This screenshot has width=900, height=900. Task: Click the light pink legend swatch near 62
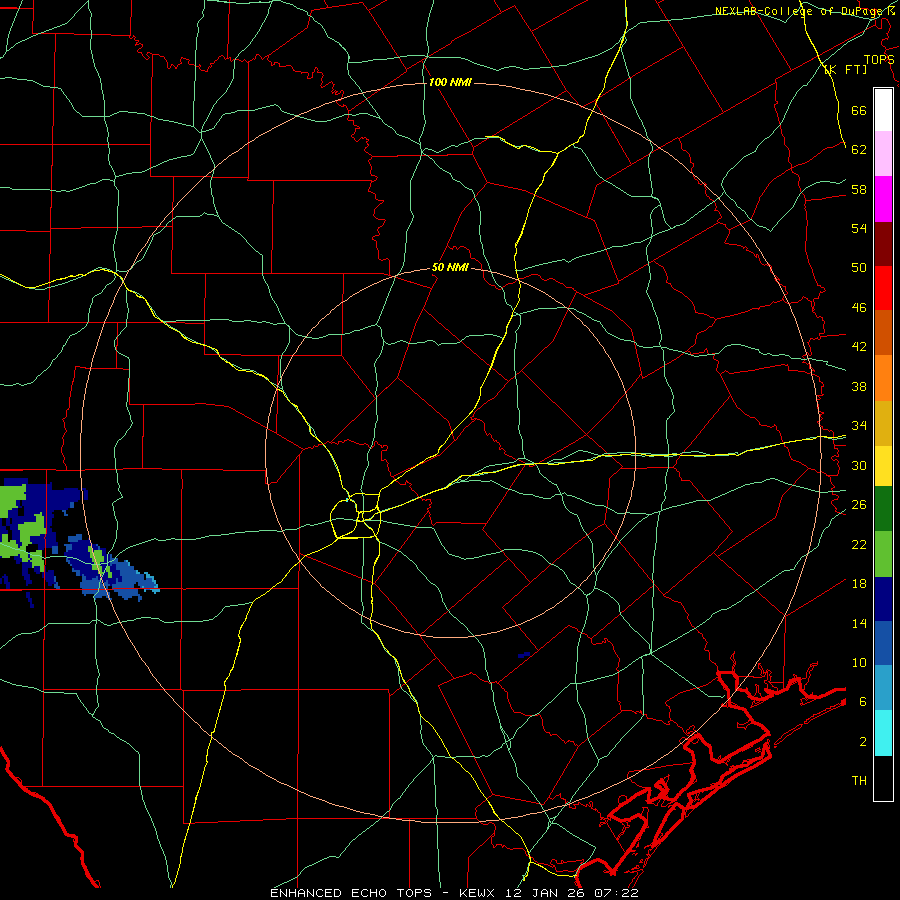pyautogui.click(x=883, y=154)
